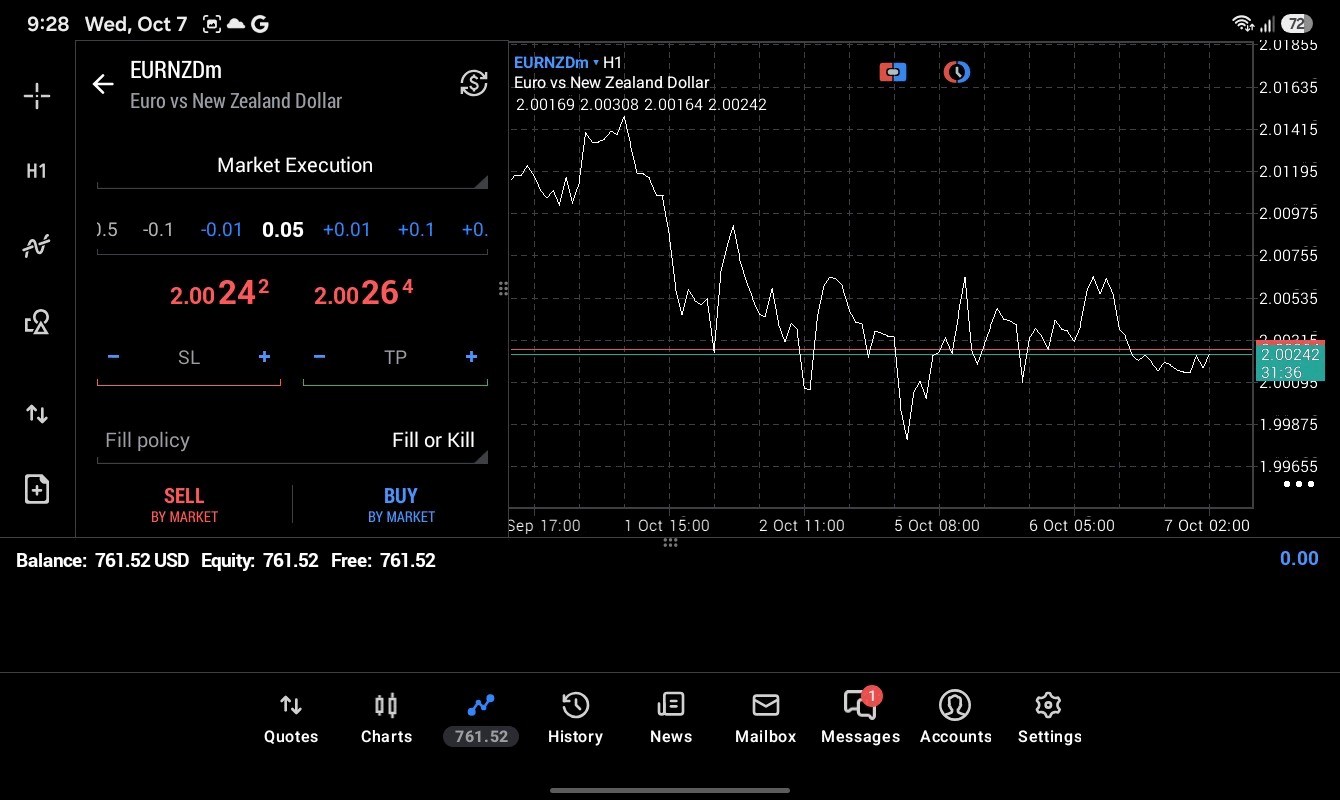1340x800 pixels.
Task: Toggle the trade panel arrows icon
Action: point(37,414)
